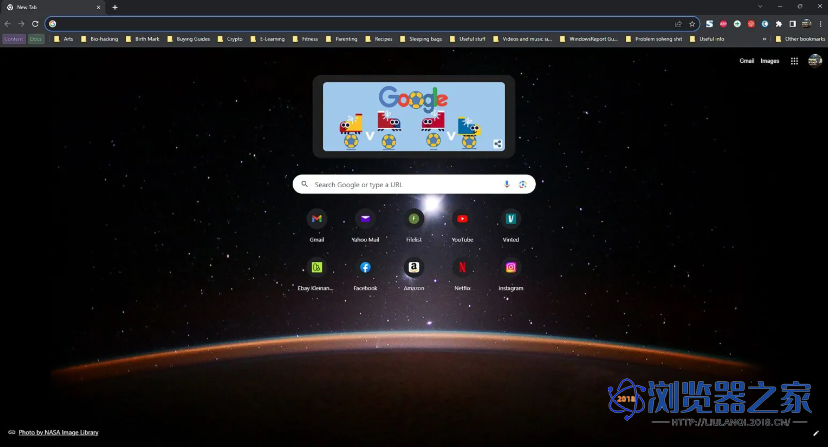The image size is (828, 448).
Task: Open the Vinted shortcut tile
Action: pos(511,226)
